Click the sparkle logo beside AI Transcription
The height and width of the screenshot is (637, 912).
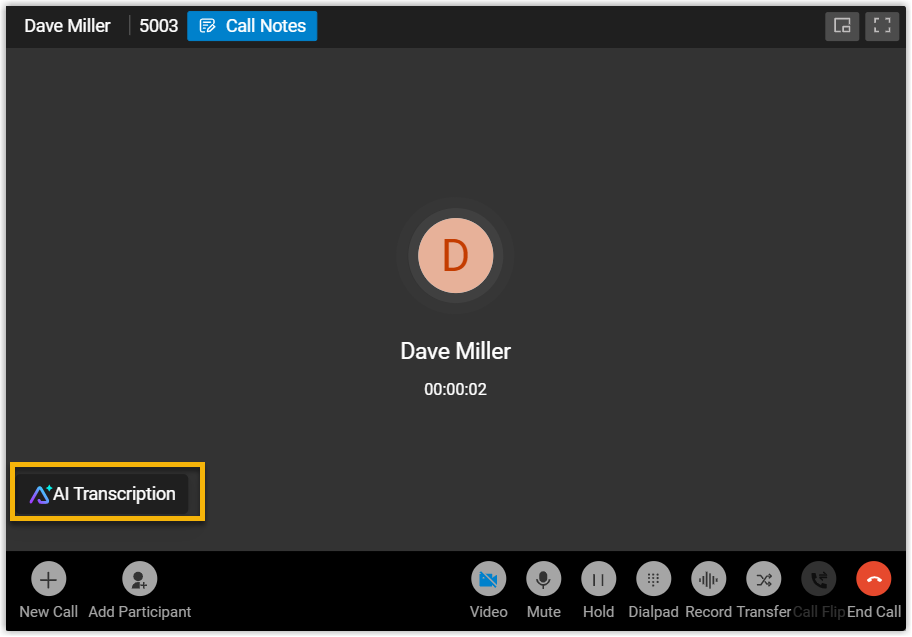40,494
